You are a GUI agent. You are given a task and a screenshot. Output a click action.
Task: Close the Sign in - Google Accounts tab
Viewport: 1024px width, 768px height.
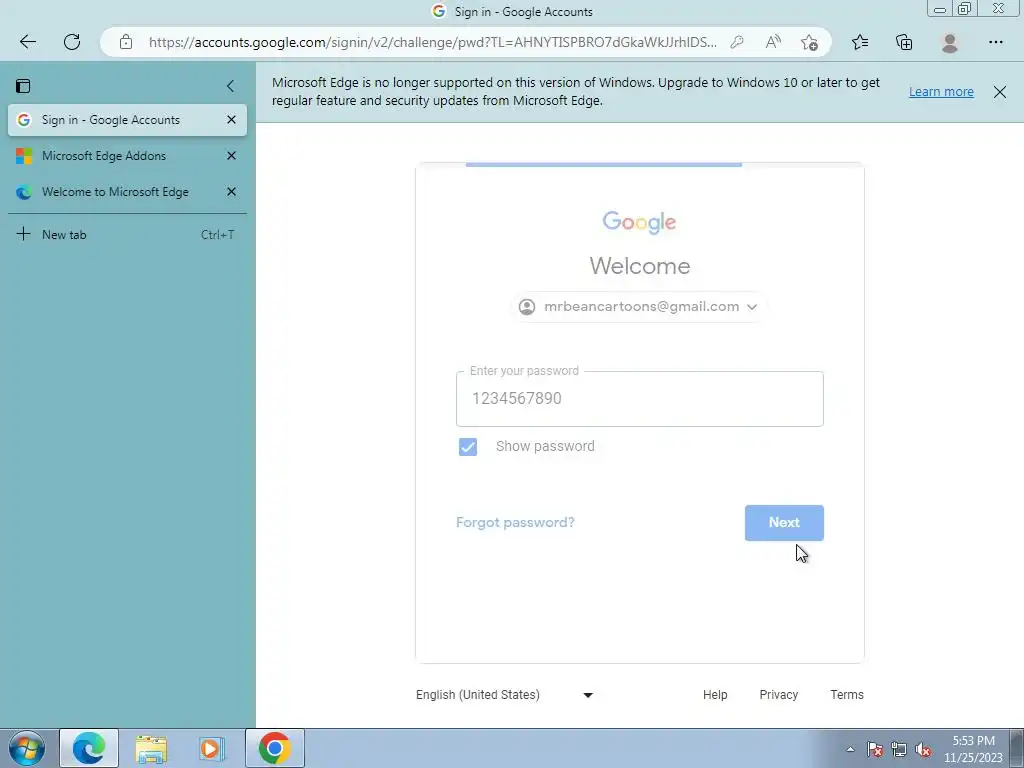[231, 120]
